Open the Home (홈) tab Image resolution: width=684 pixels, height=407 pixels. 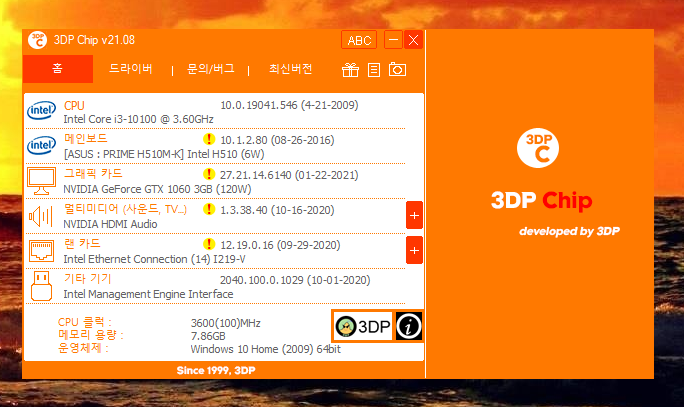pyautogui.click(x=58, y=69)
